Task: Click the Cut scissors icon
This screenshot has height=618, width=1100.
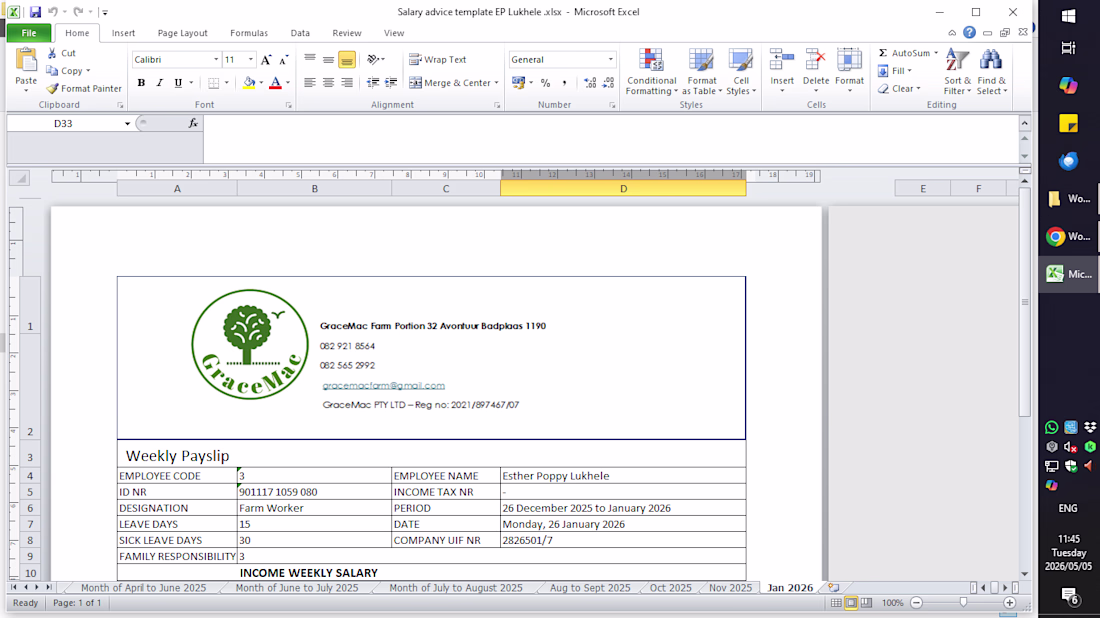Action: [52, 53]
